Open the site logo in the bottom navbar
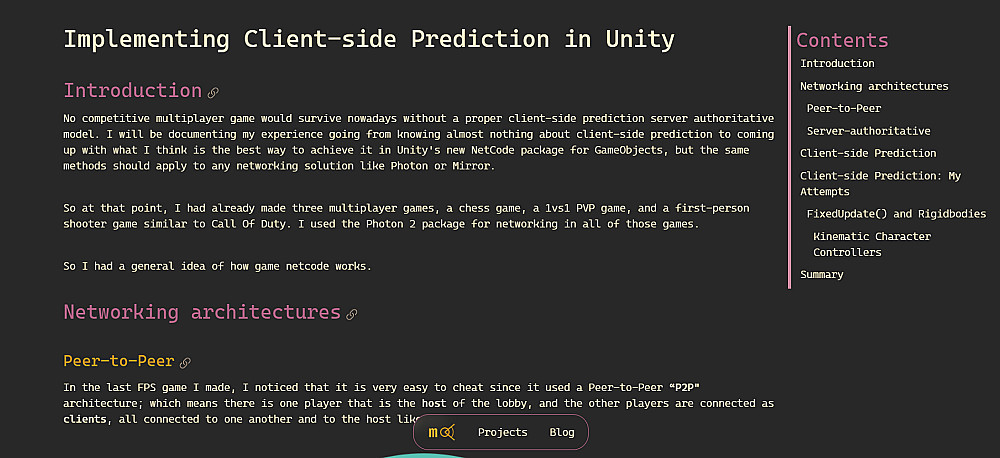The image size is (1000, 458). (x=441, y=432)
